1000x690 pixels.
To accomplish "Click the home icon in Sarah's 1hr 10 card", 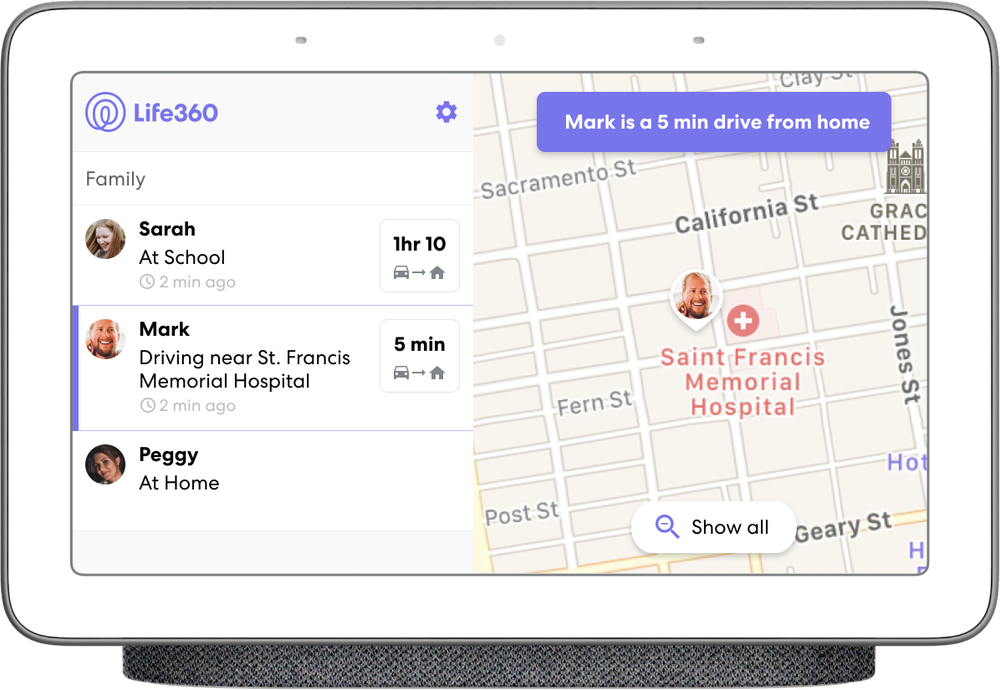I will pyautogui.click(x=437, y=272).
